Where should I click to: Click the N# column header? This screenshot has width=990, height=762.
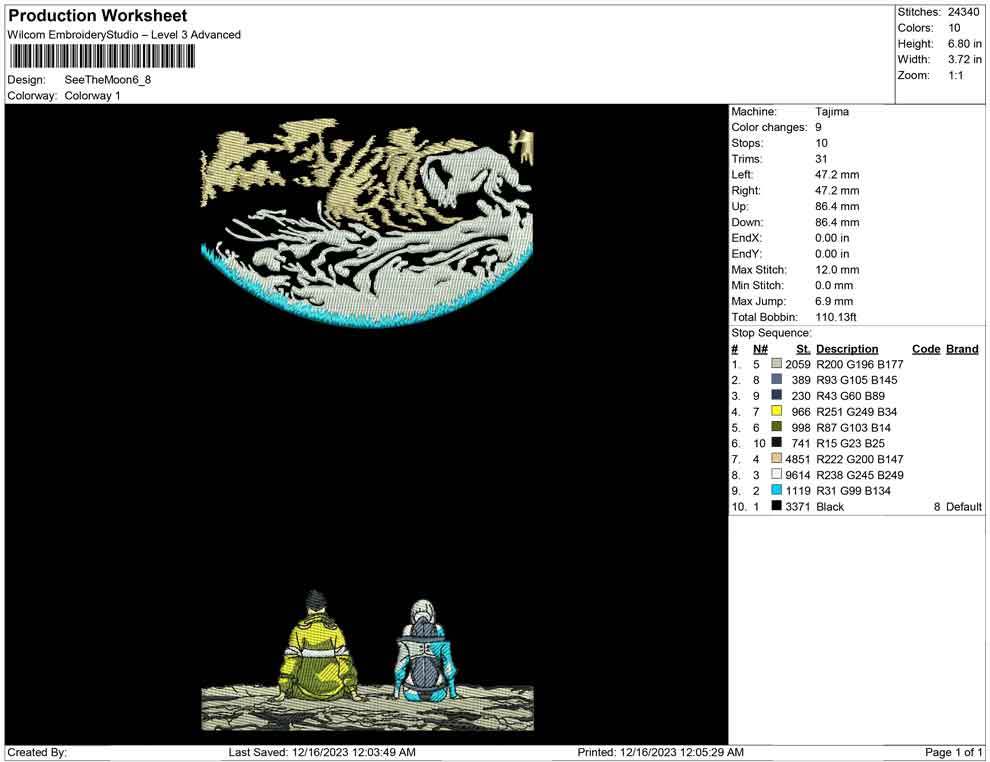click(760, 348)
